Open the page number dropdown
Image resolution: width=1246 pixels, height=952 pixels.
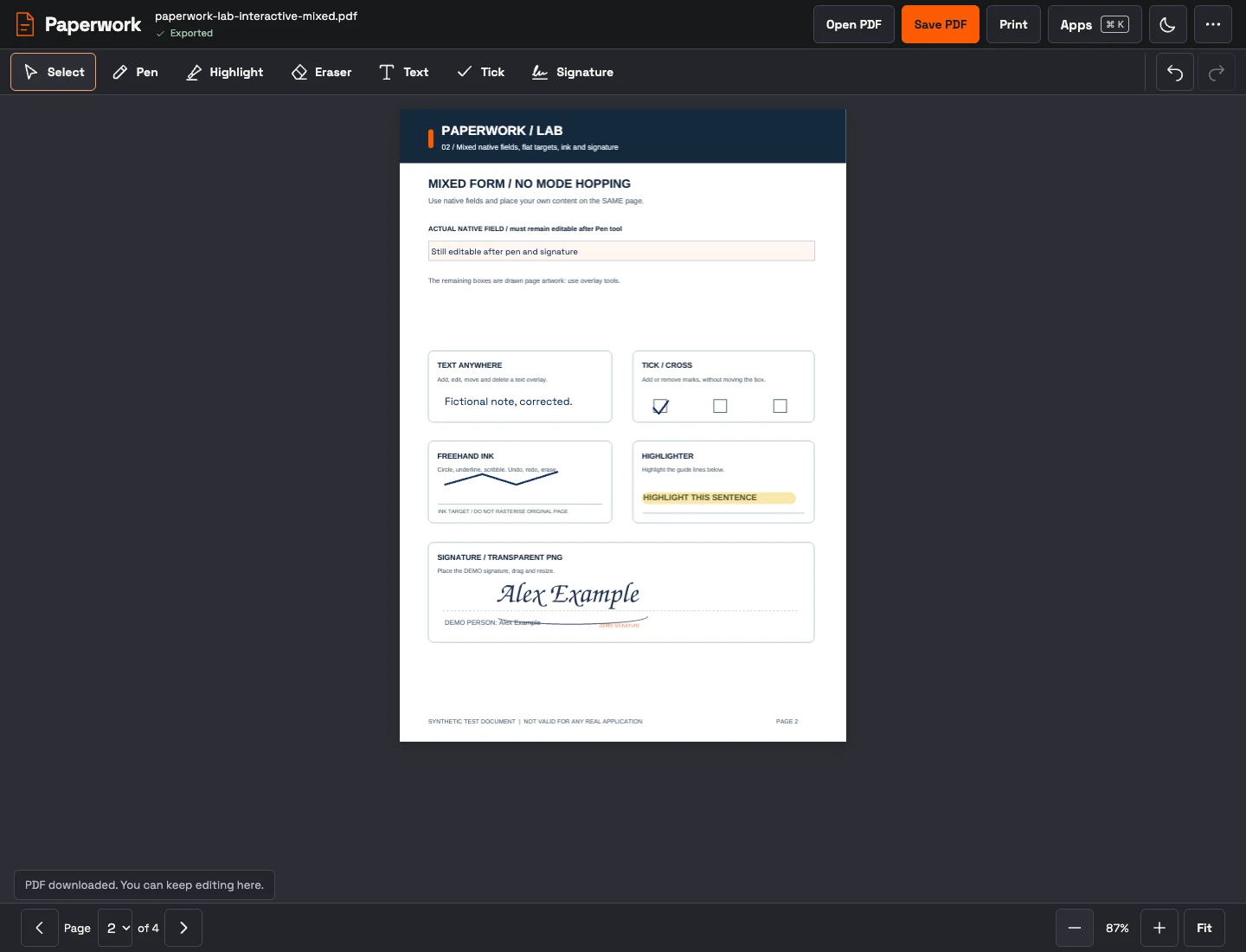click(x=115, y=928)
